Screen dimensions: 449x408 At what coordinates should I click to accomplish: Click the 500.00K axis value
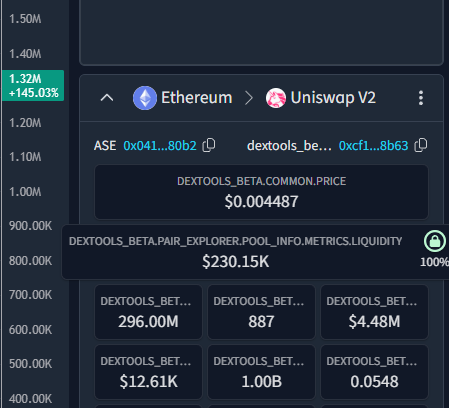point(30,364)
